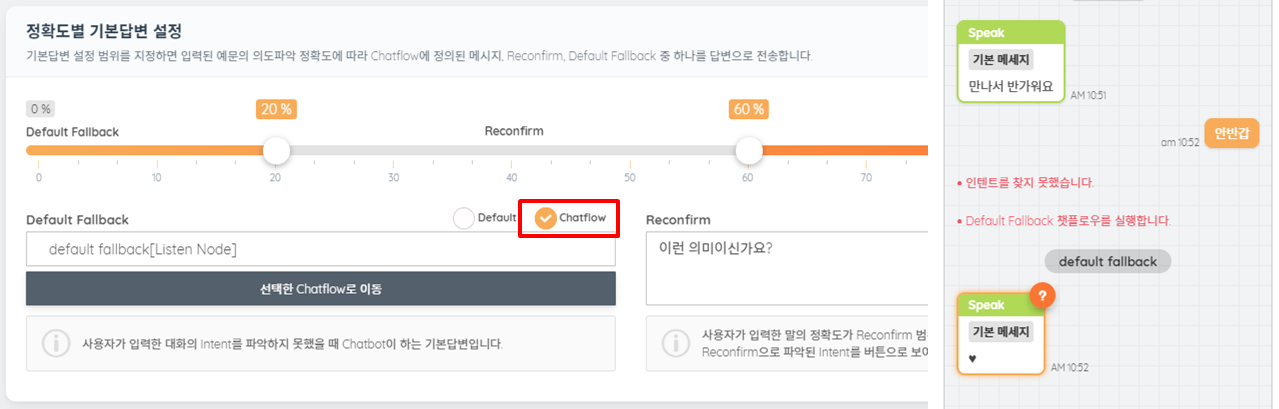Viewport: 1279px width, 409px height.
Task: Click the gray 0 % badge
Action: pos(41,109)
